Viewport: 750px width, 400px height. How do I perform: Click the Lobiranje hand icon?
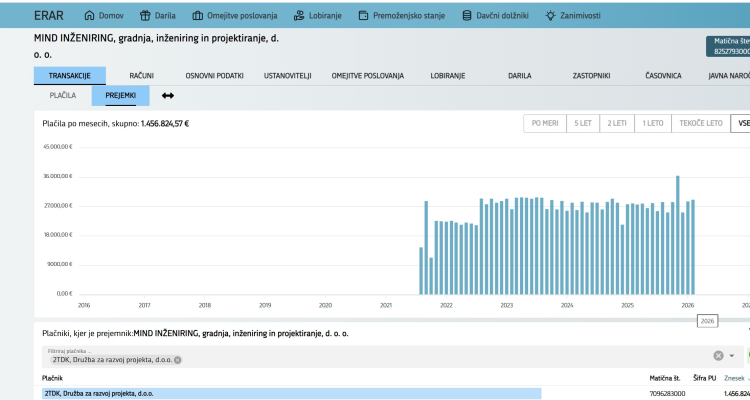[299, 15]
